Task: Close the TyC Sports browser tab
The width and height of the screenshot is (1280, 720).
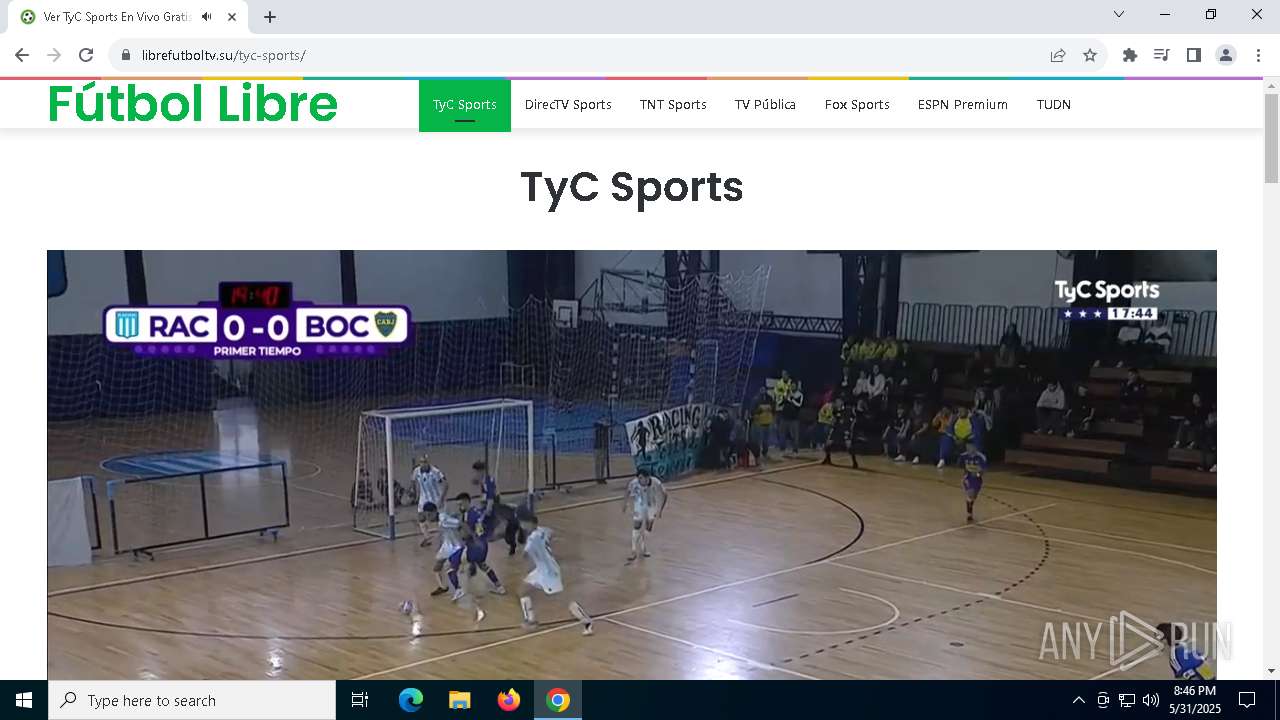Action: pos(232,17)
